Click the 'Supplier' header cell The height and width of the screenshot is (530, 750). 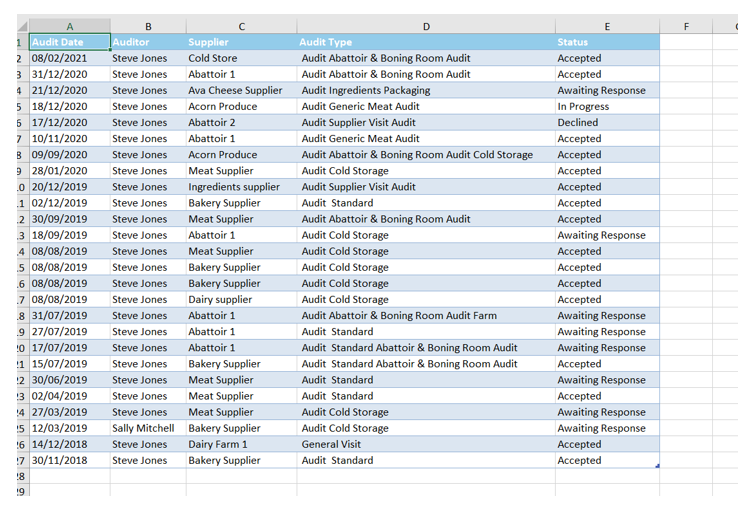click(242, 42)
